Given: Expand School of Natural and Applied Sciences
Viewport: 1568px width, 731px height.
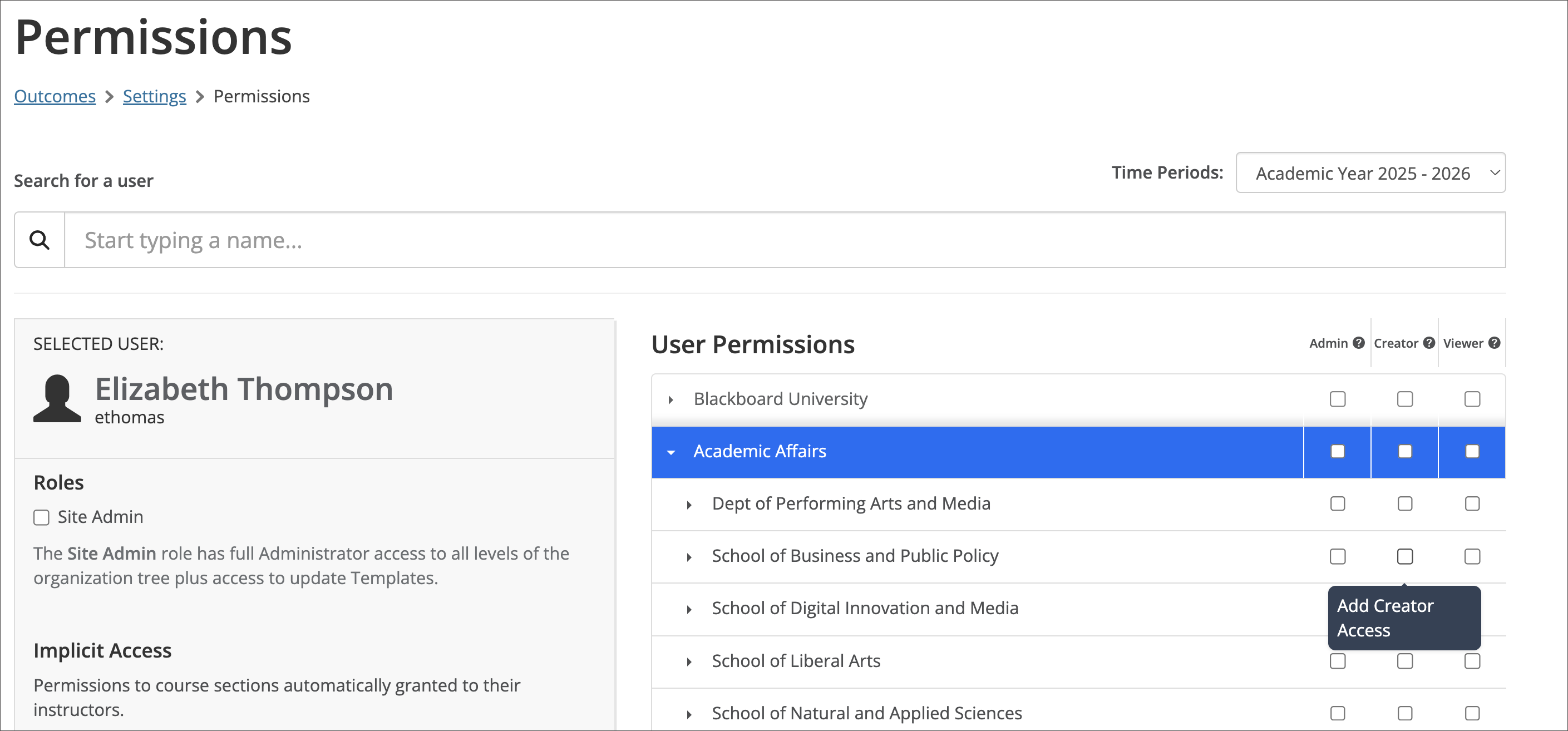Looking at the screenshot, I should click(689, 714).
